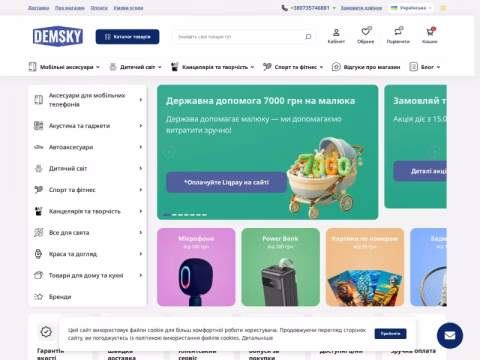The image size is (480, 360).
Task: Click the sidebar Товари для дому та кухні icon
Action: click(x=39, y=275)
